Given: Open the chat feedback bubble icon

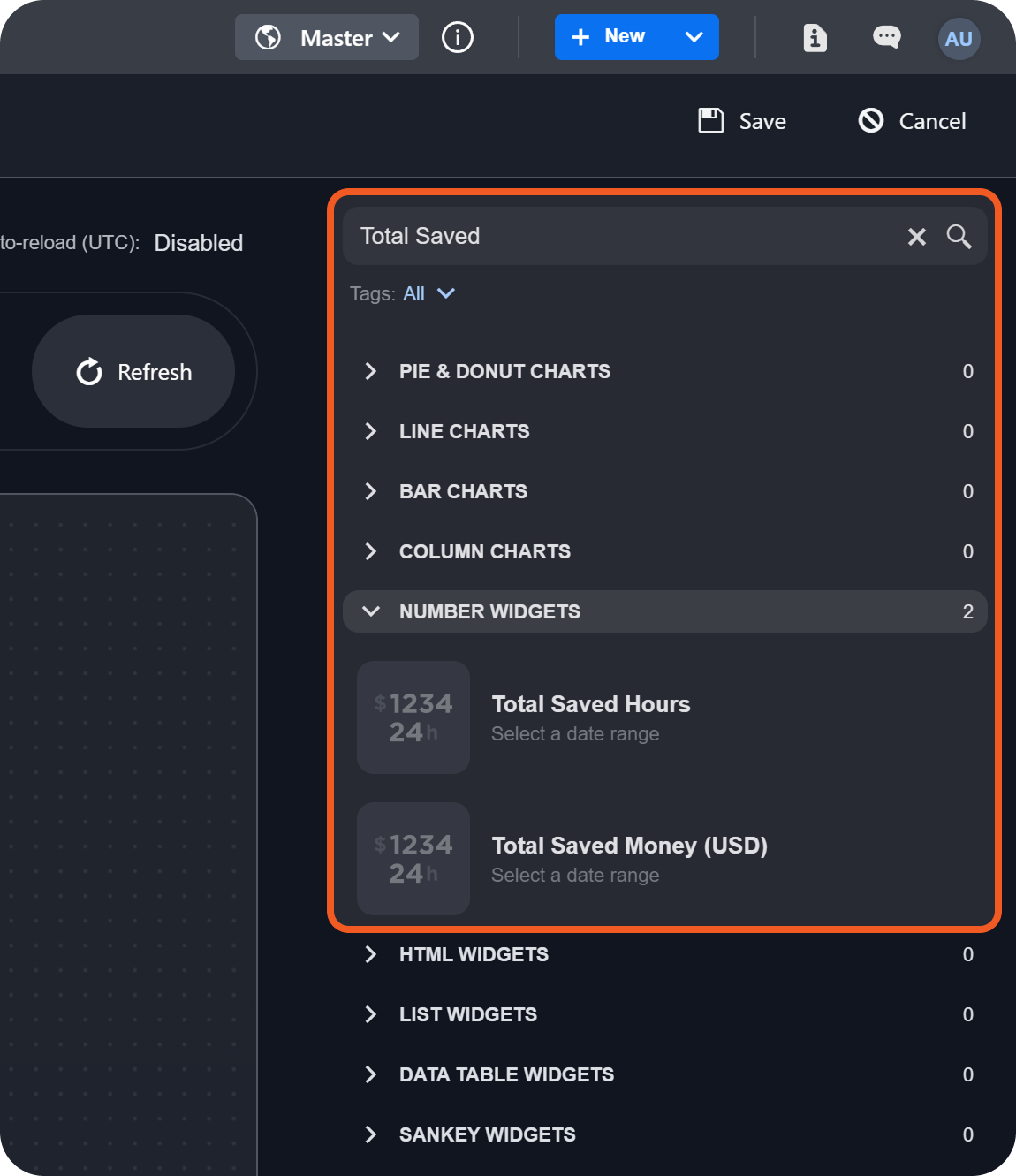Looking at the screenshot, I should (886, 37).
